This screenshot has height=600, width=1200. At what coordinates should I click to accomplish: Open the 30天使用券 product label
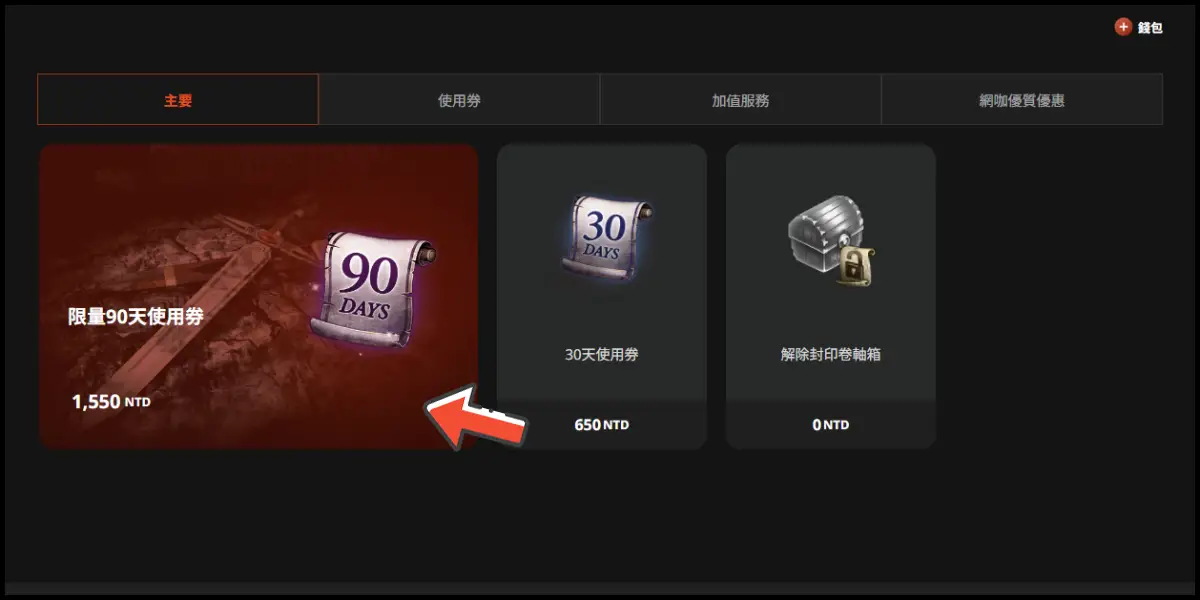602,354
